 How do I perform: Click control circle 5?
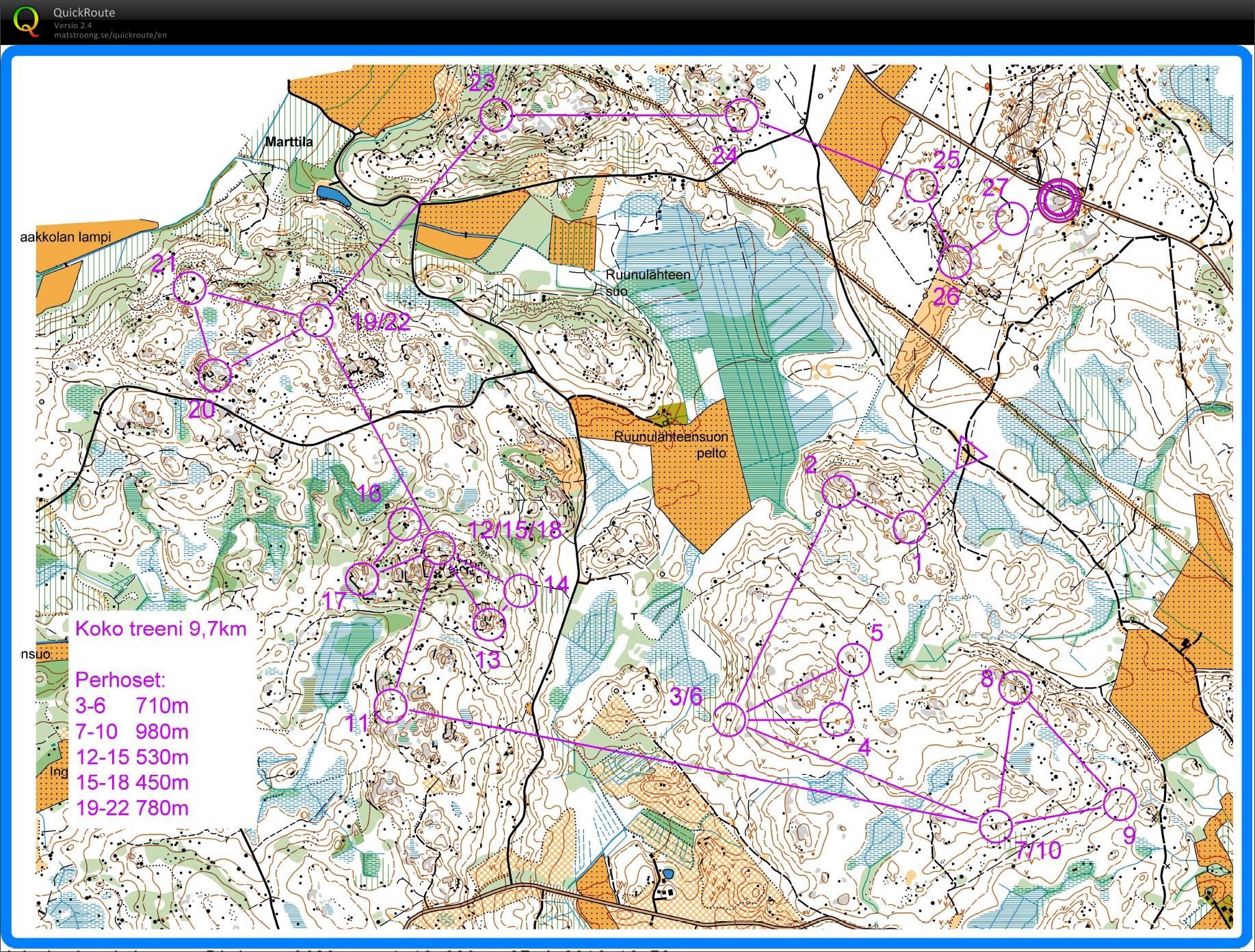pos(853,659)
